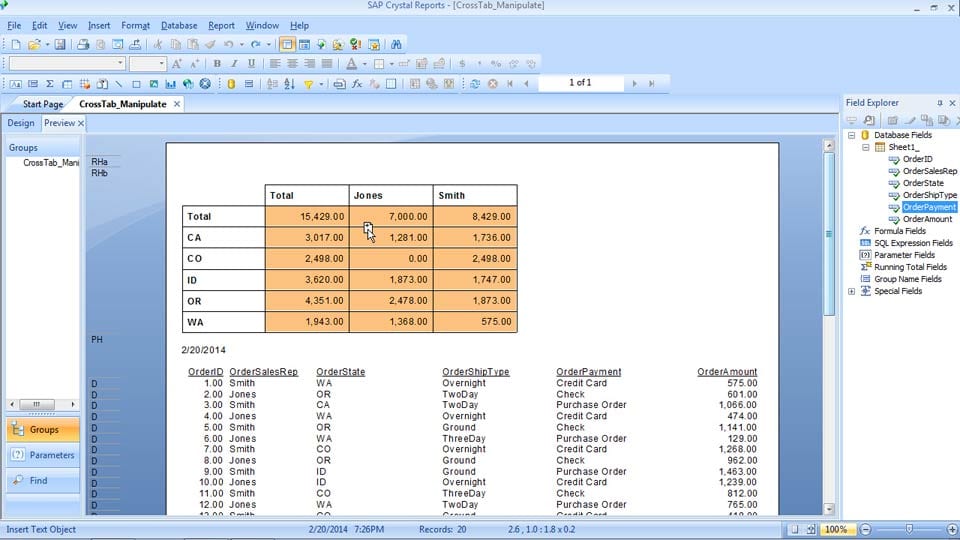Toggle italic formatting
This screenshot has width=960, height=540.
pos(234,64)
